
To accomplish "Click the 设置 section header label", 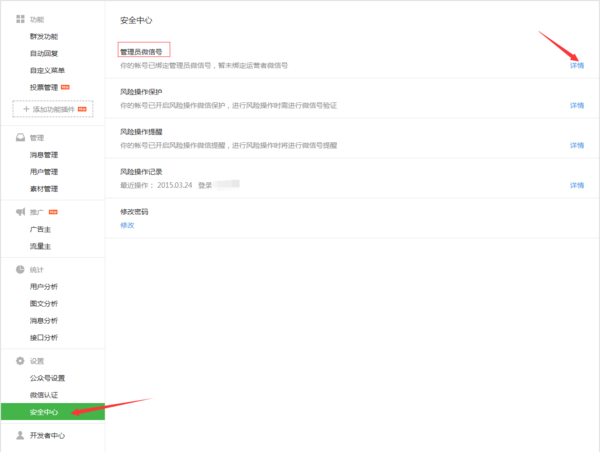I will click(37, 361).
